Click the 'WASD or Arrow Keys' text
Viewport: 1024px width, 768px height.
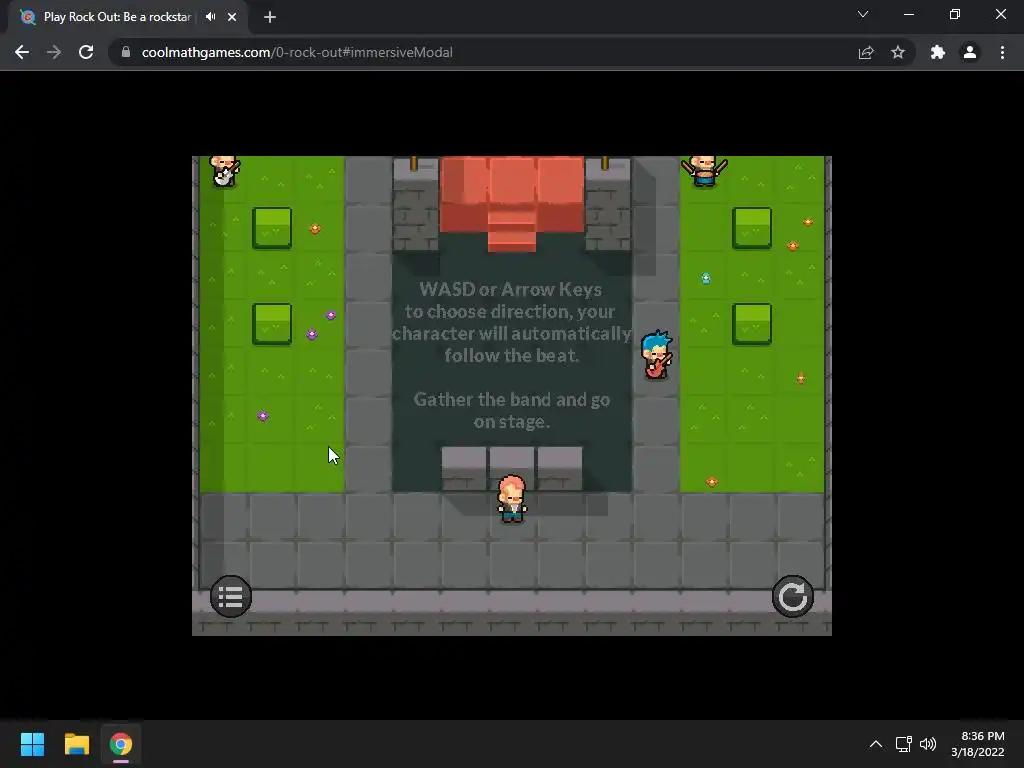511,289
